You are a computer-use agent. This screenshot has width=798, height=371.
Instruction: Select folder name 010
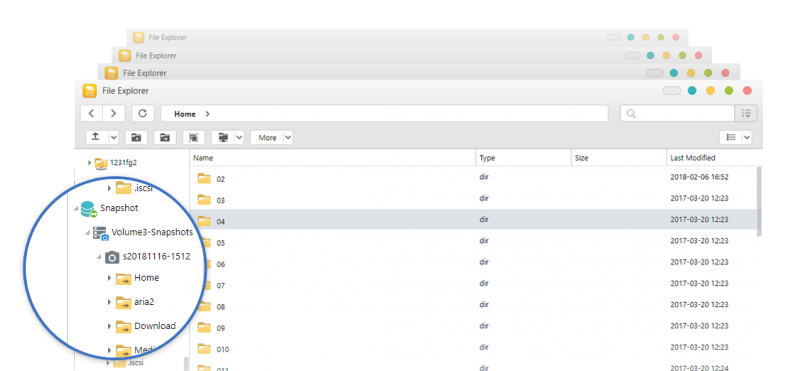(x=222, y=350)
